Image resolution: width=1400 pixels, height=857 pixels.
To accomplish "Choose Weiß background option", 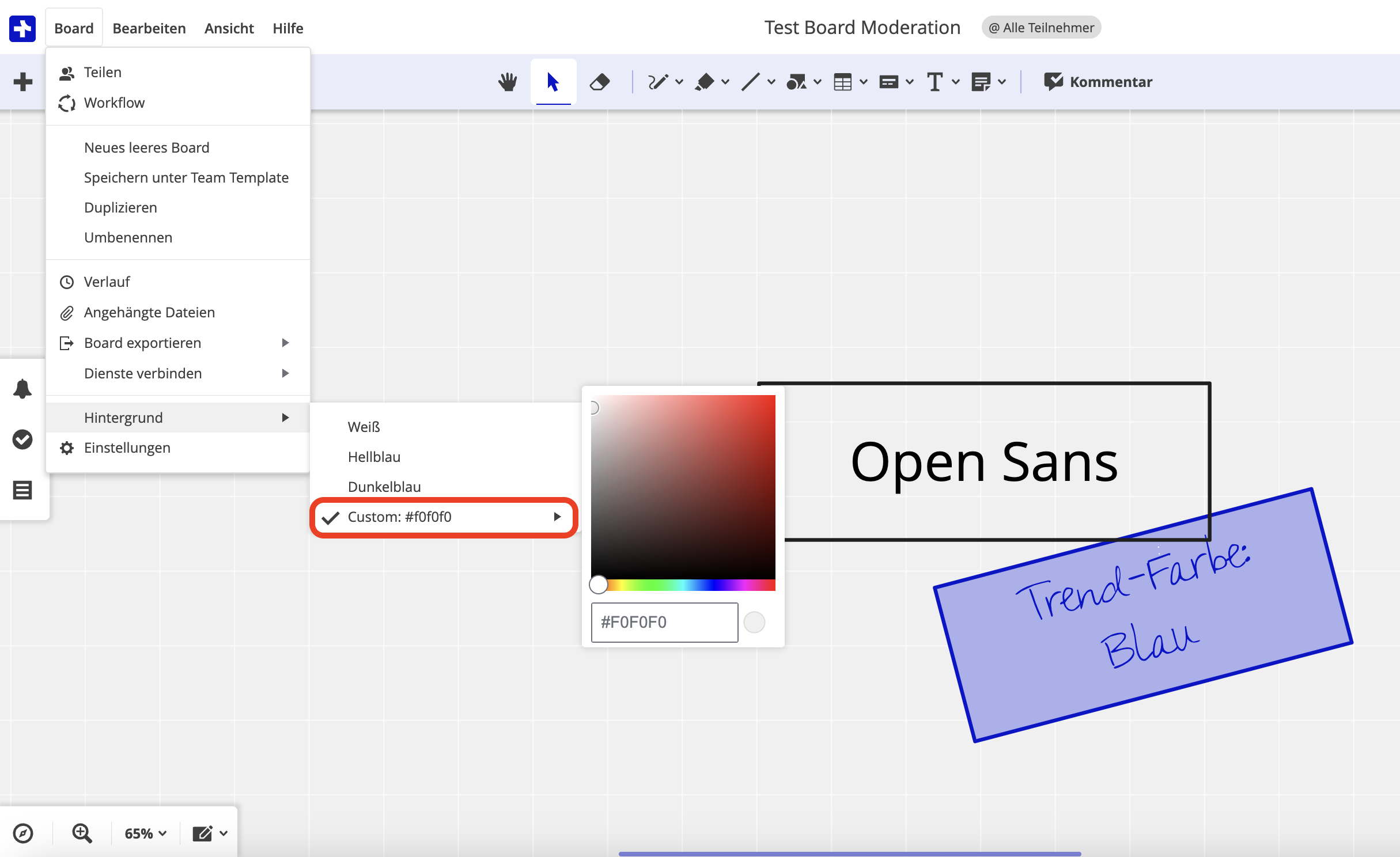I will (364, 427).
